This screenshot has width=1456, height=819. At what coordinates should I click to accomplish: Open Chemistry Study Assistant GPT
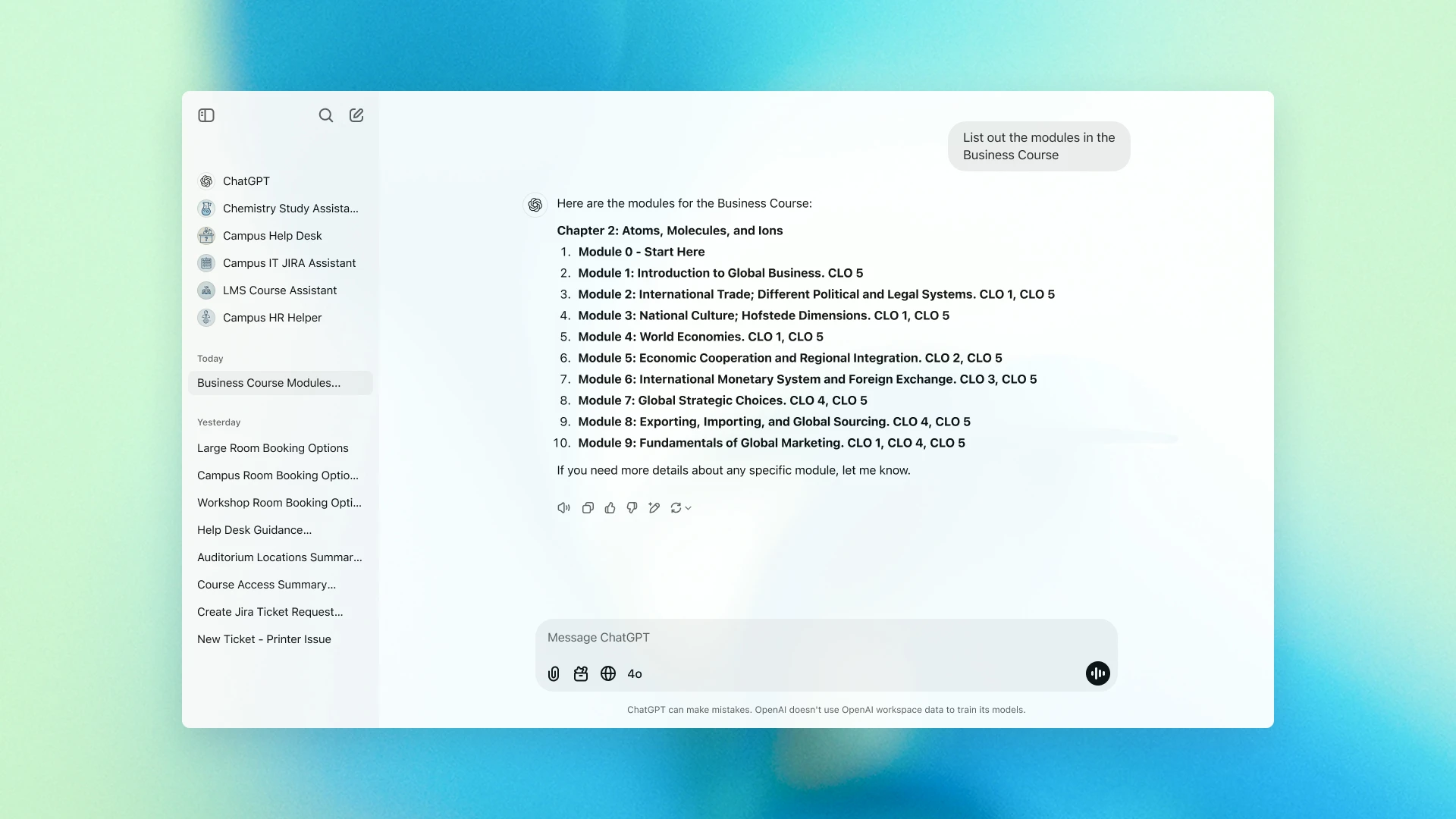[x=281, y=209]
